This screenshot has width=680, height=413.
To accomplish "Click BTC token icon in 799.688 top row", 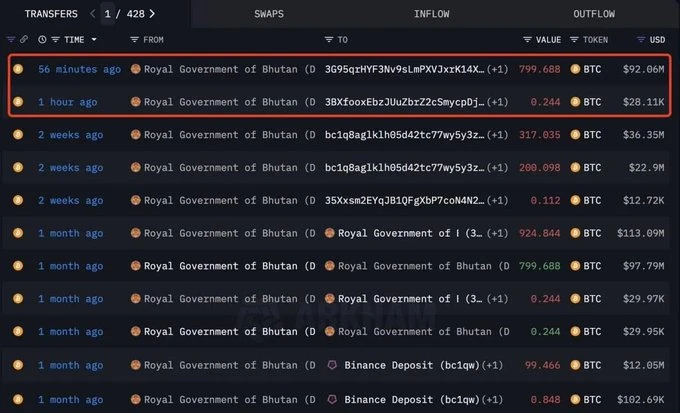I will (x=574, y=70).
